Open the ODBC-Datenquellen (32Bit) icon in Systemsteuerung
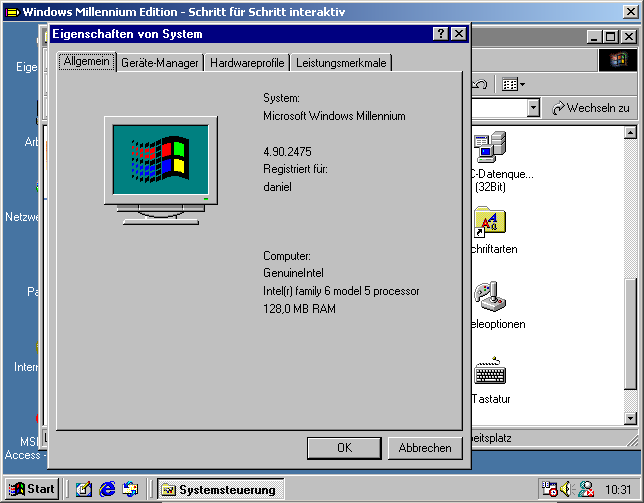 [490, 147]
